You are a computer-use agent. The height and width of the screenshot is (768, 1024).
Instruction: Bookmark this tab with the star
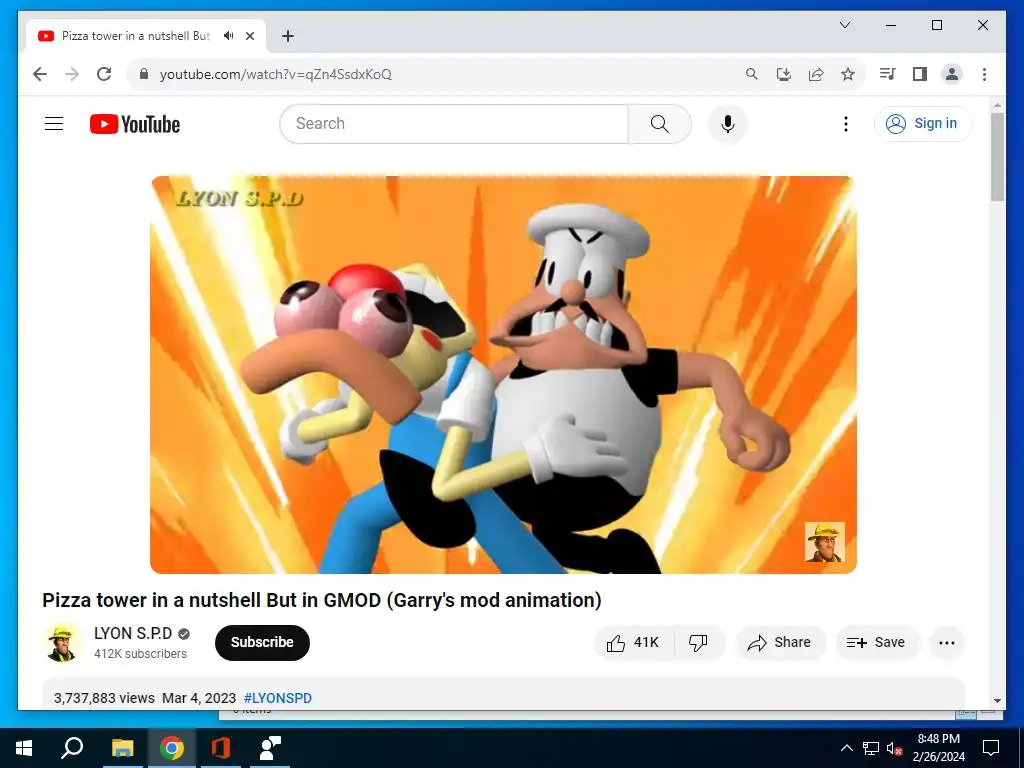click(x=848, y=74)
